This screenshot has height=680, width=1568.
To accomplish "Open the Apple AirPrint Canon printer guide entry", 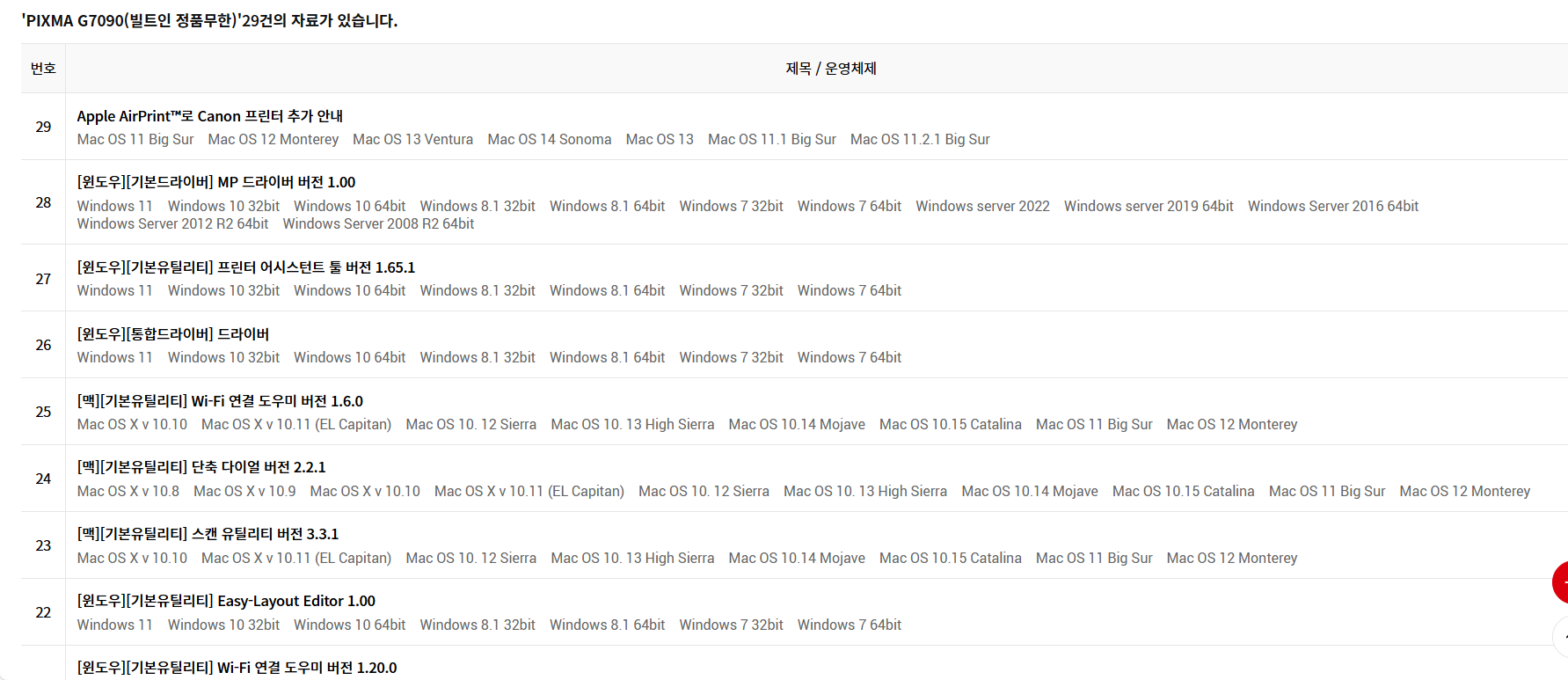I will 209,116.
